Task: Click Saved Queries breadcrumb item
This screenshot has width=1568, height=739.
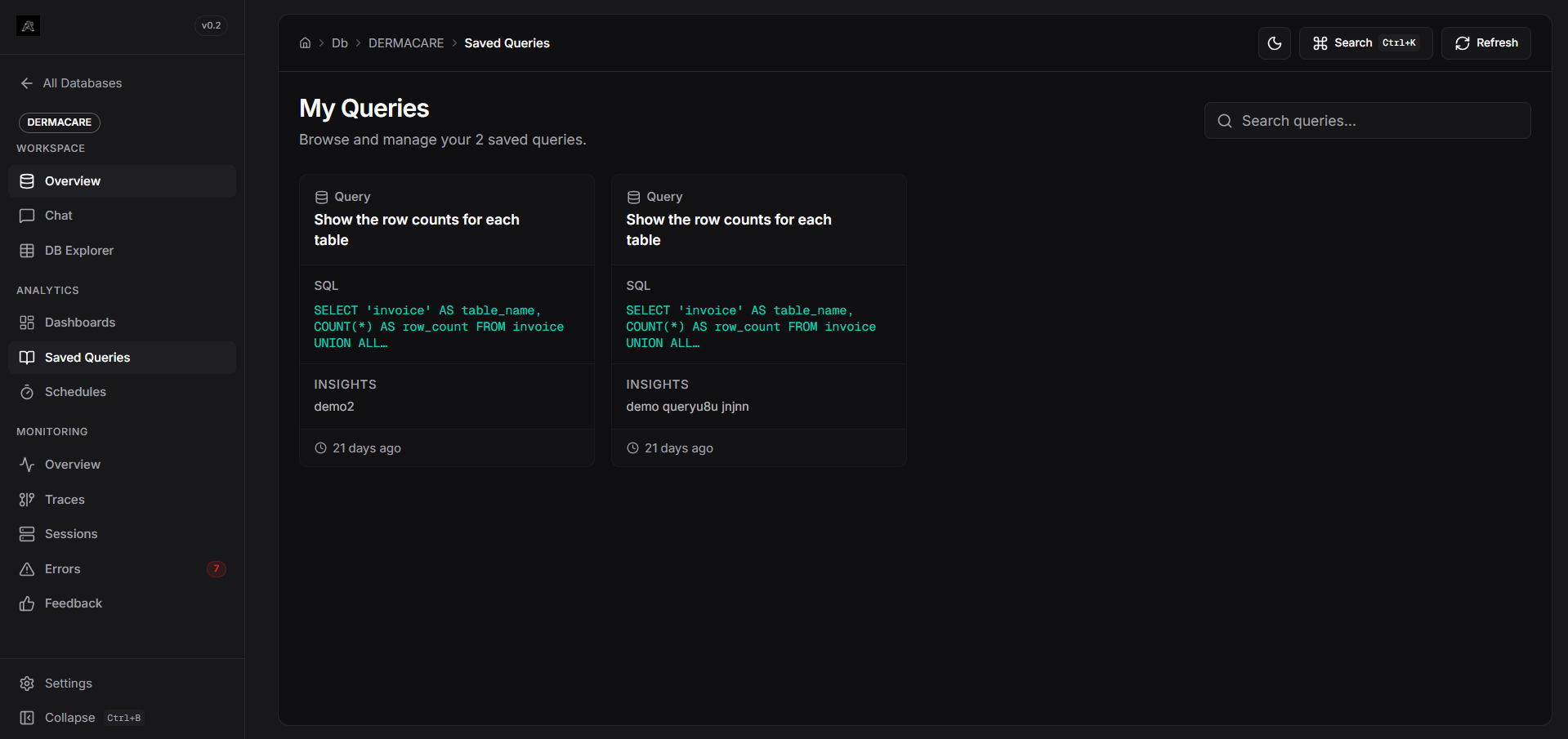Action: [507, 43]
